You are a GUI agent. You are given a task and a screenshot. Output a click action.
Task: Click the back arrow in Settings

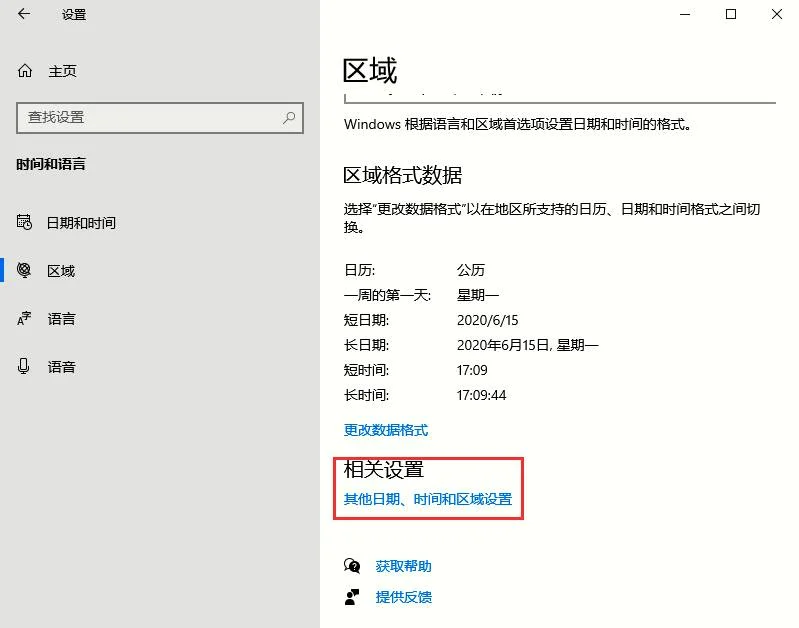(24, 14)
